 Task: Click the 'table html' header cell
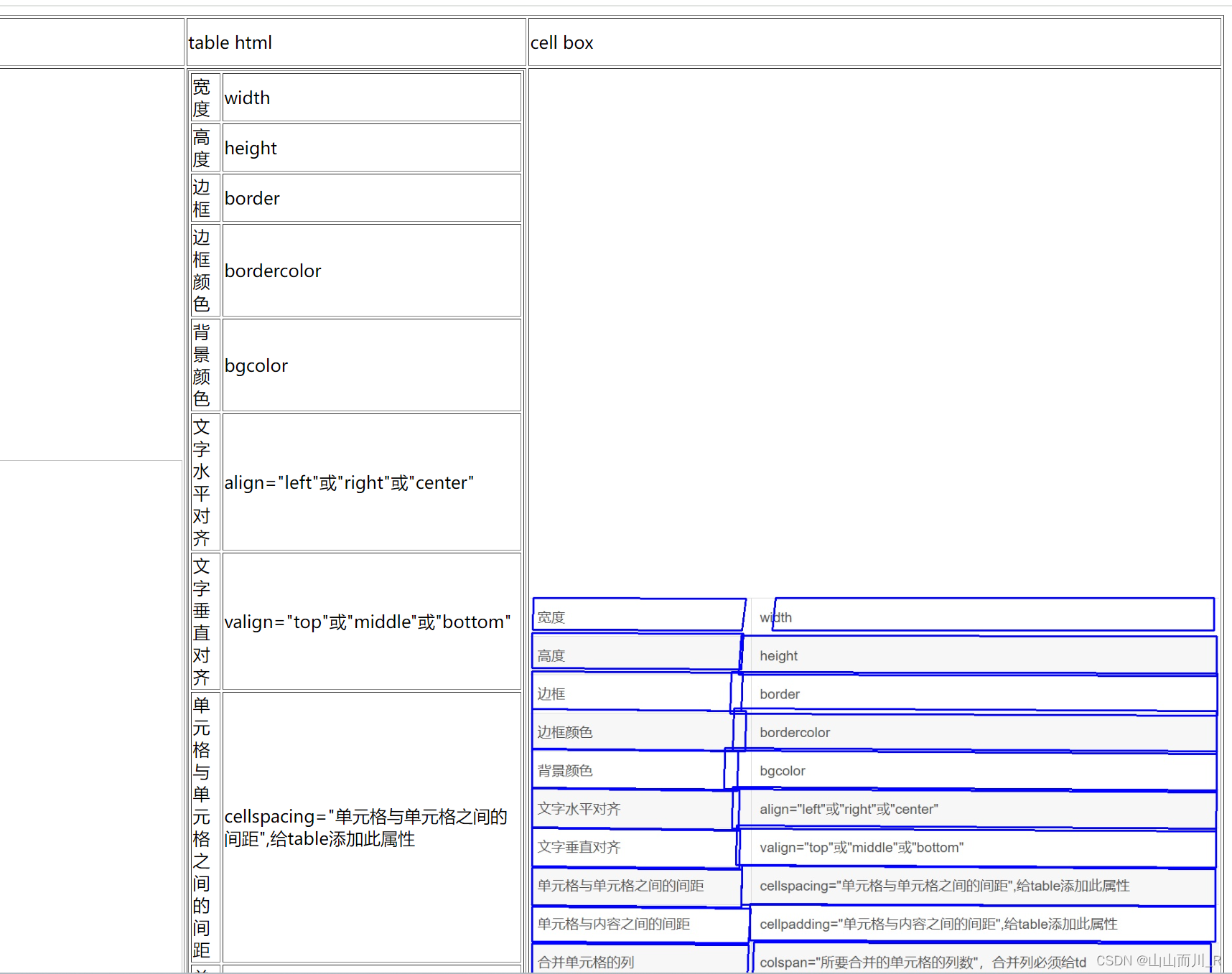[356, 42]
